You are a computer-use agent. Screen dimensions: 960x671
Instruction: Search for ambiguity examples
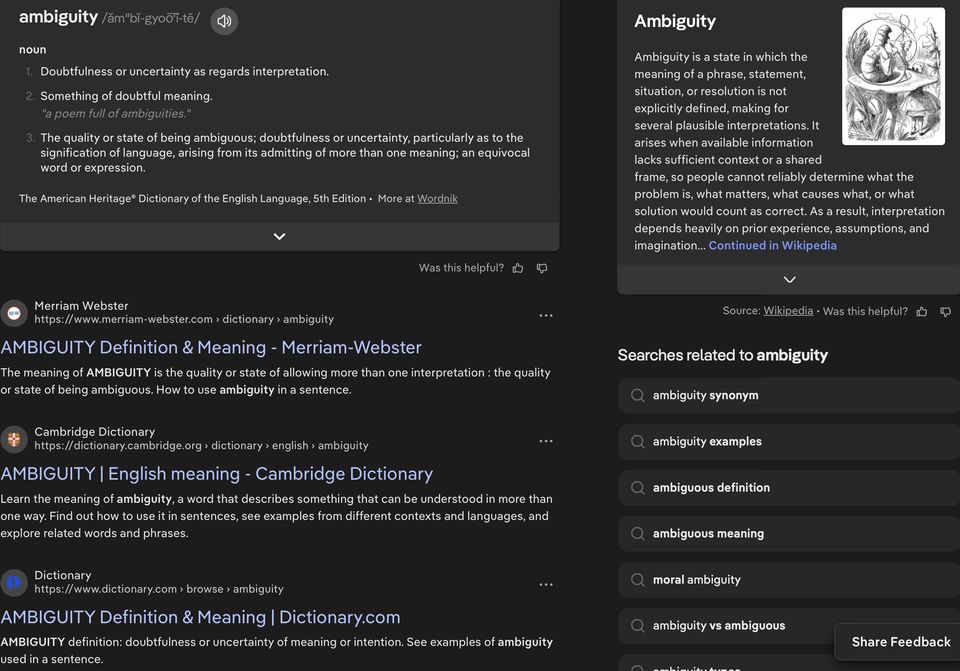(x=789, y=441)
